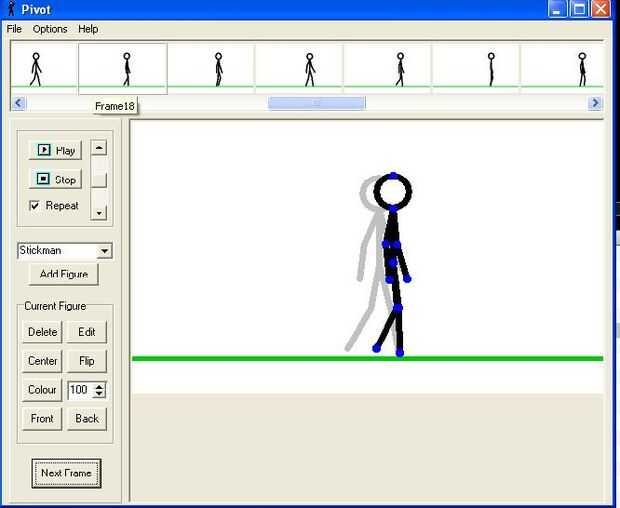
Task: Open the Help menu
Action: pos(88,29)
